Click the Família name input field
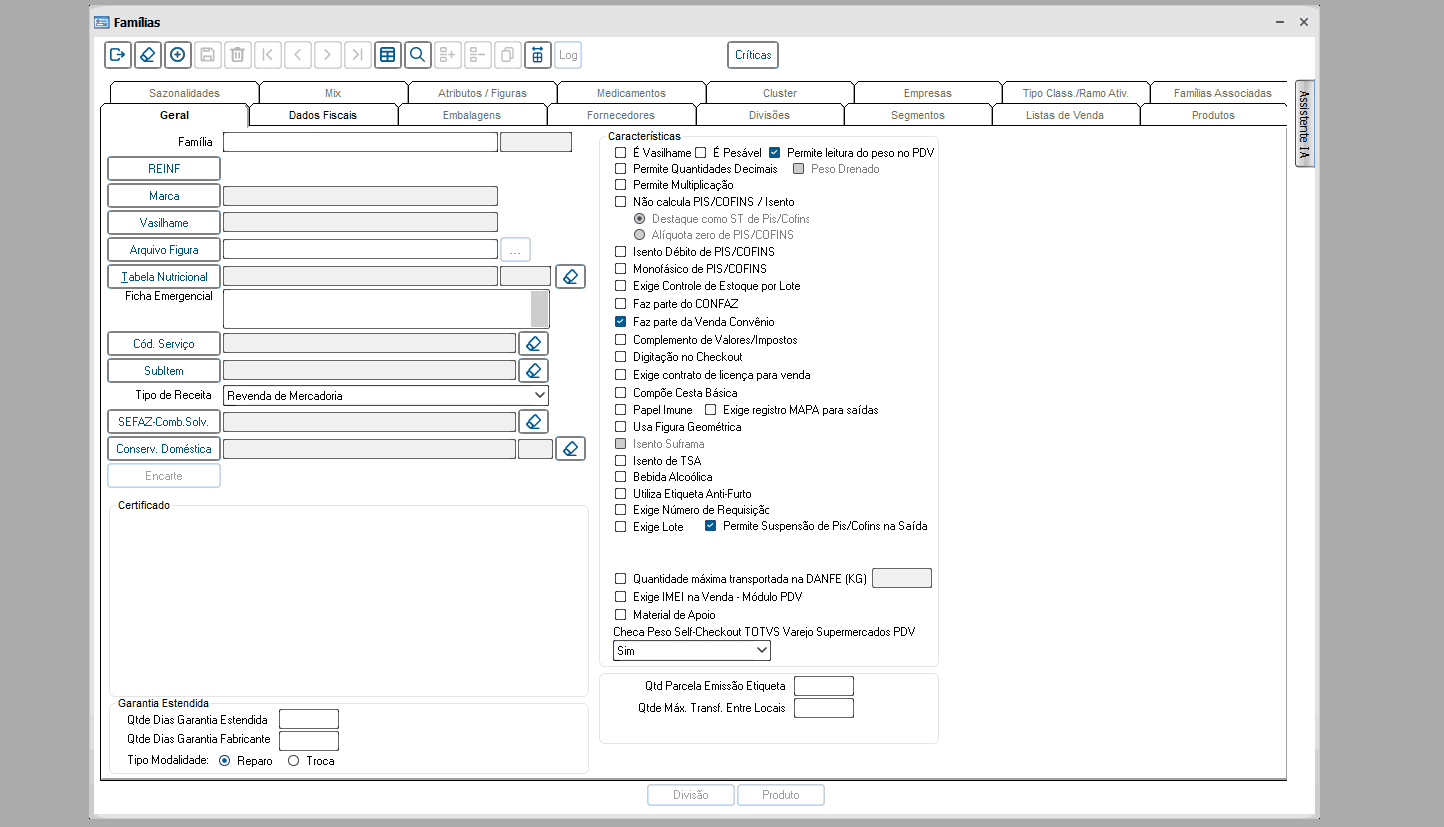This screenshot has width=1444, height=827. coord(360,142)
